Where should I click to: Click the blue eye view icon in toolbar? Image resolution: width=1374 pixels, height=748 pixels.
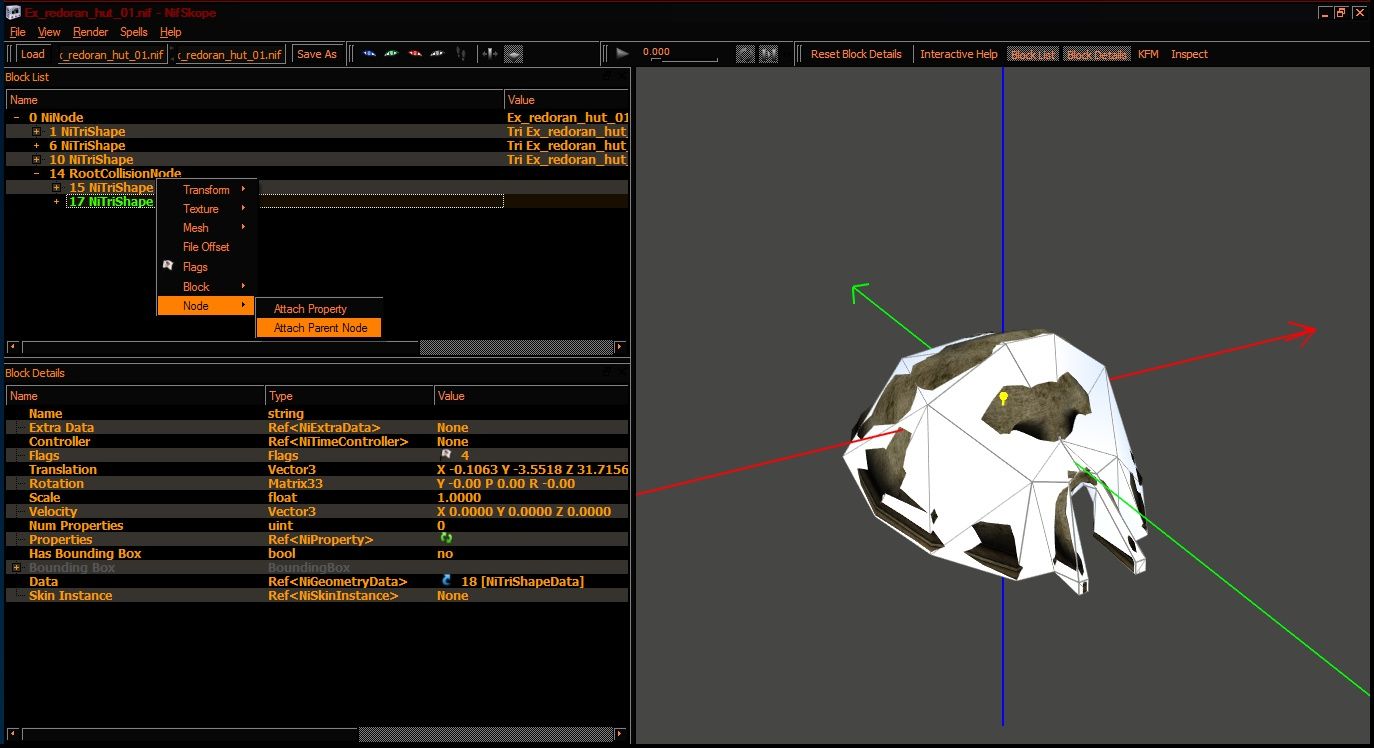(369, 53)
